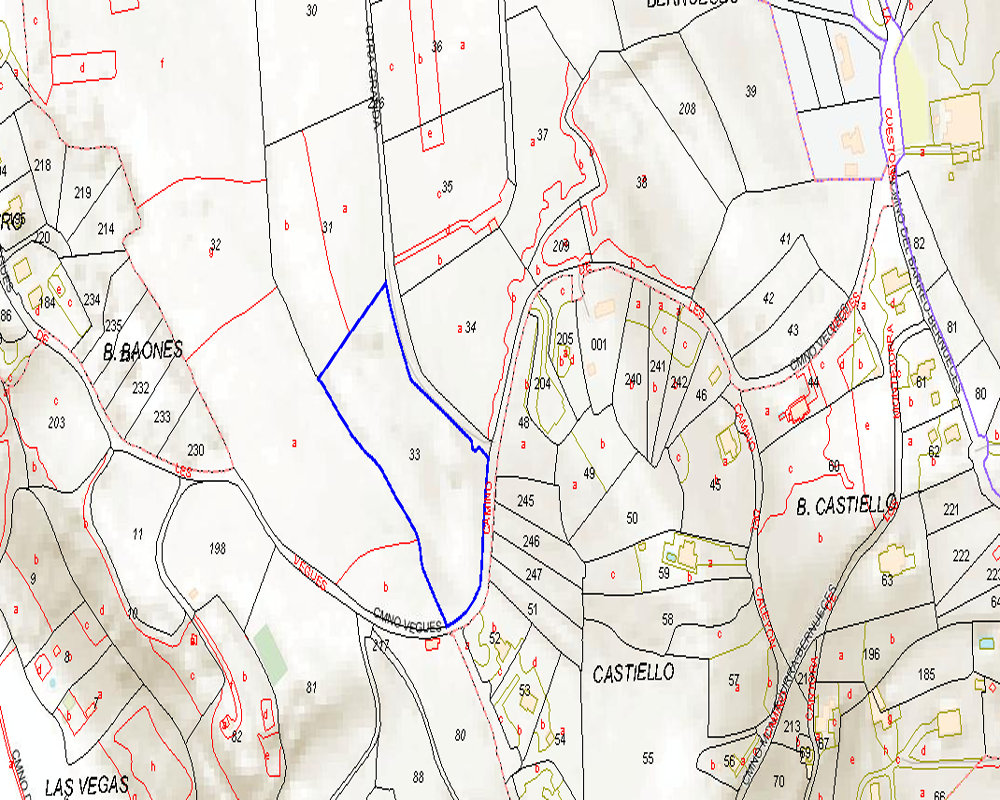Click parcel 33 inside the blue outline
1000x800 pixels.
(414, 454)
